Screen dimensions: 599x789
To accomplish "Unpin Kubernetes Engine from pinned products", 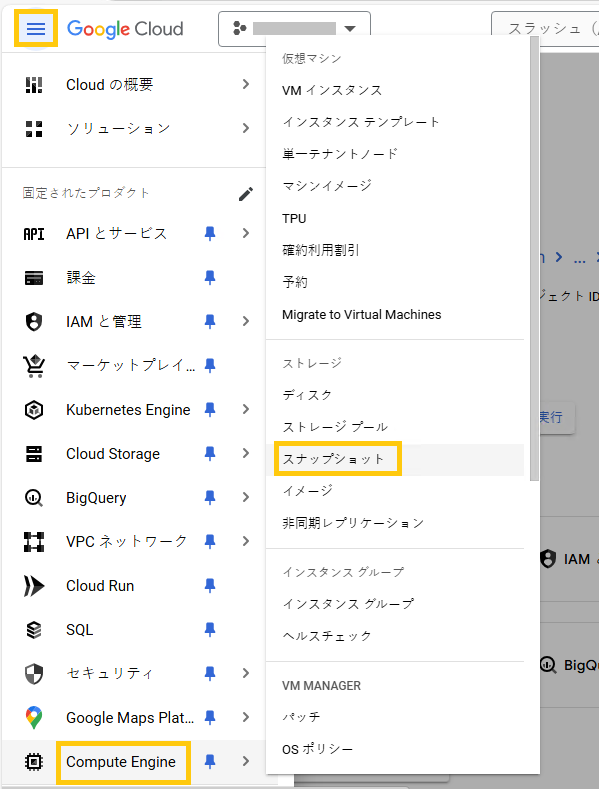I will [x=210, y=410].
